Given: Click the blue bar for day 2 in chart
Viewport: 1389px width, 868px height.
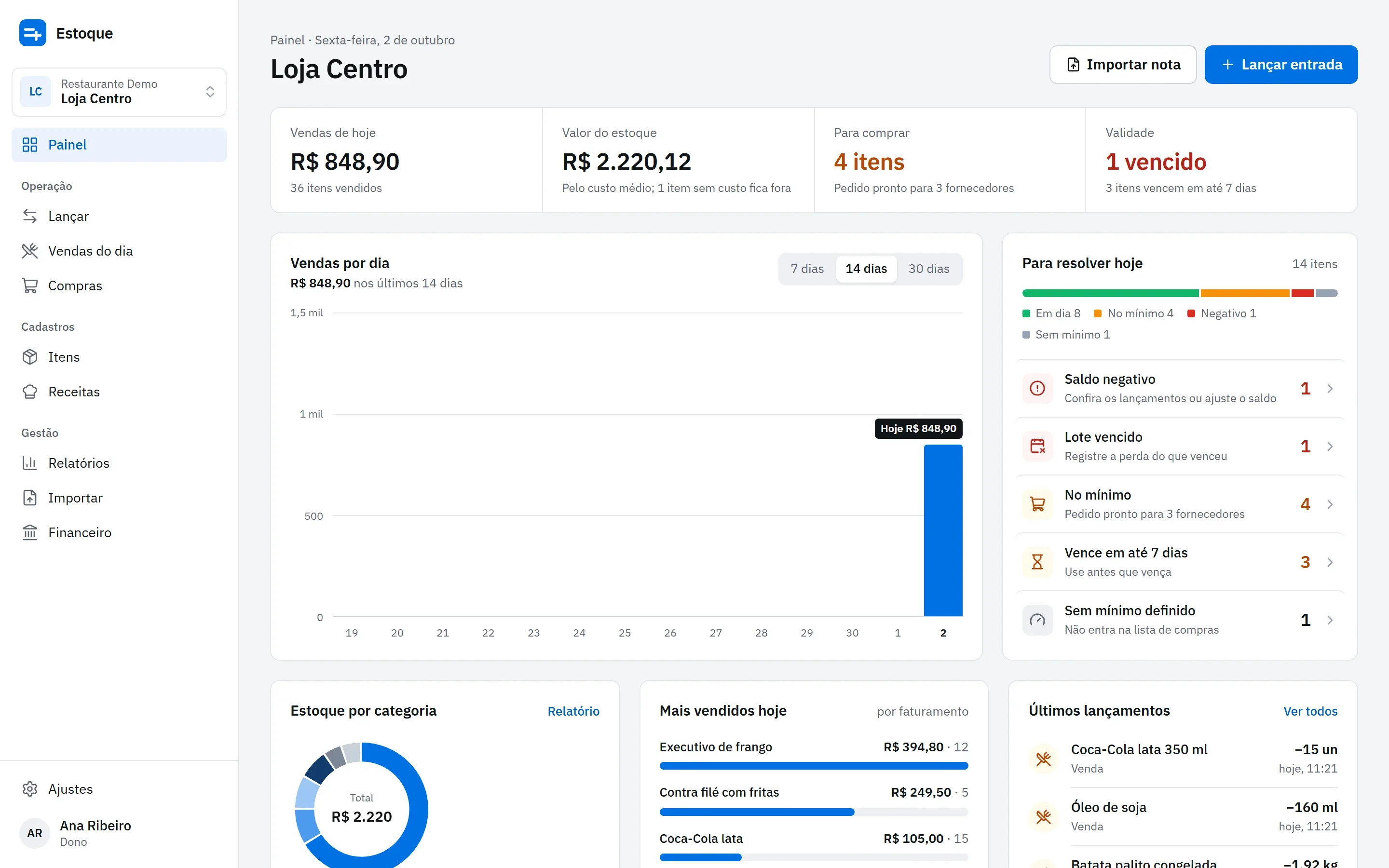Looking at the screenshot, I should (943, 530).
